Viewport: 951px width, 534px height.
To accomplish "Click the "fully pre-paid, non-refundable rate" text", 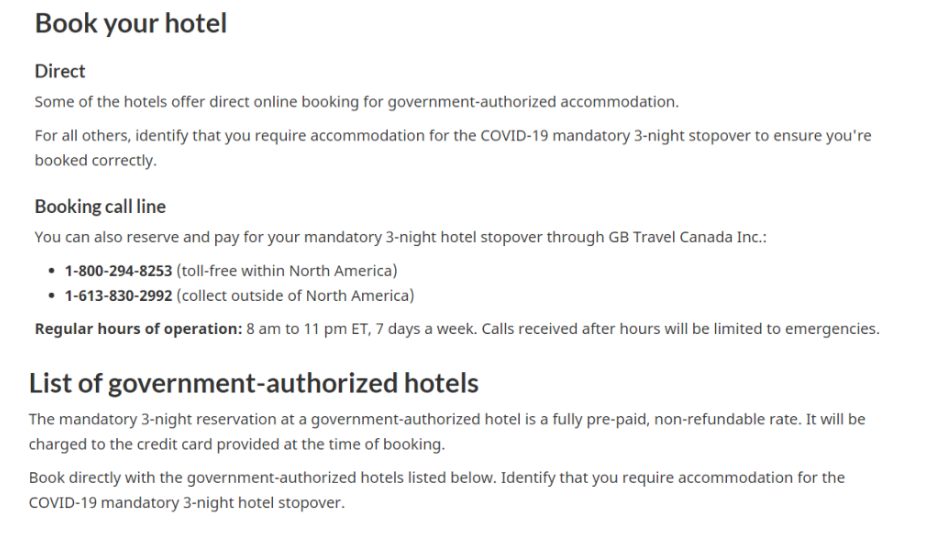I will point(667,419).
